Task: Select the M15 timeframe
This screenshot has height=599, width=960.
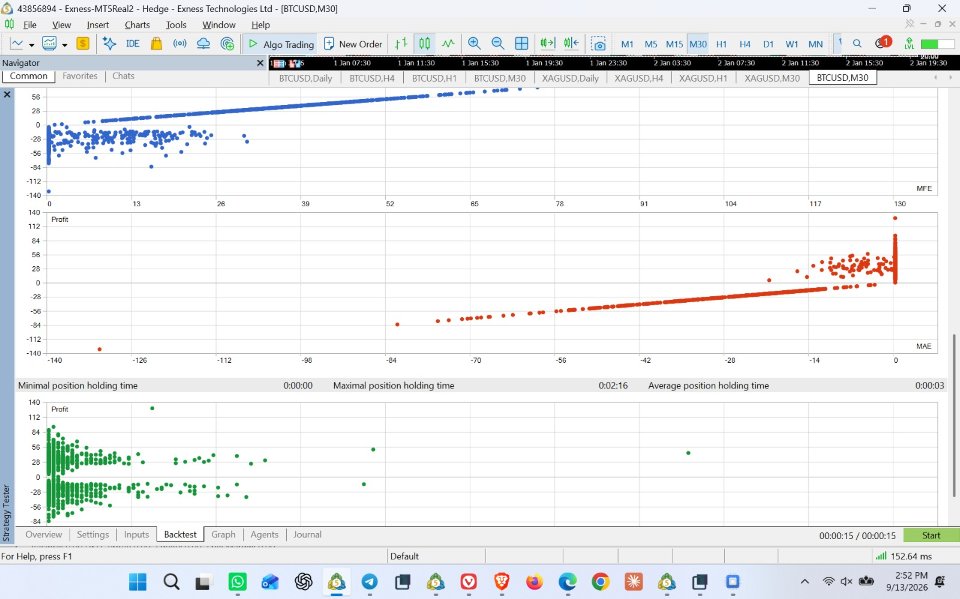Action: click(x=674, y=44)
